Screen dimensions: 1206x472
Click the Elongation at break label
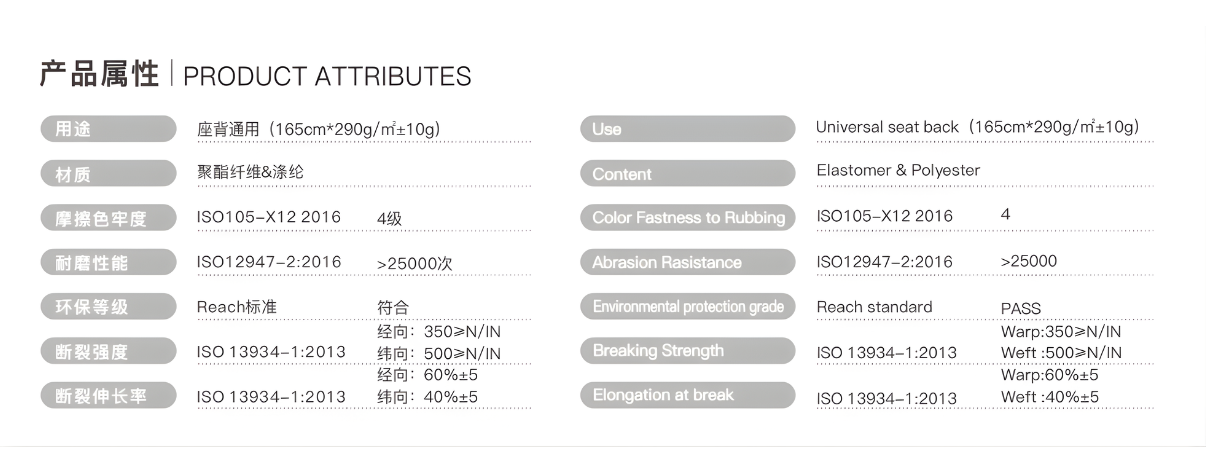[x=687, y=395]
